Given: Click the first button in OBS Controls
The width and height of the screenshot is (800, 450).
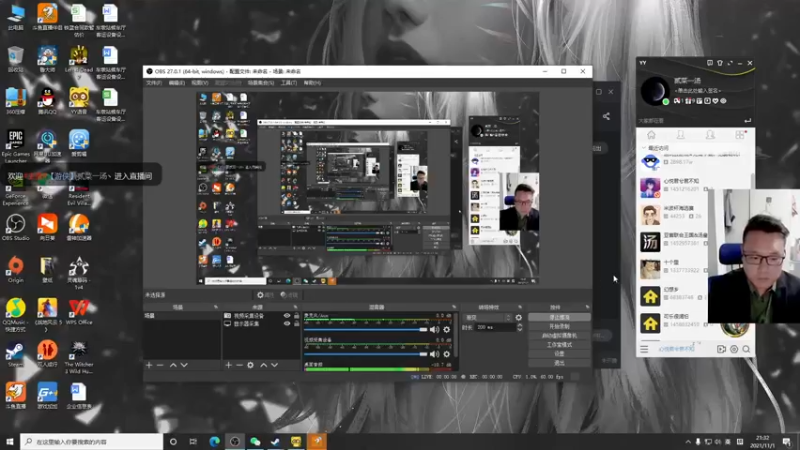Looking at the screenshot, I should [x=559, y=317].
